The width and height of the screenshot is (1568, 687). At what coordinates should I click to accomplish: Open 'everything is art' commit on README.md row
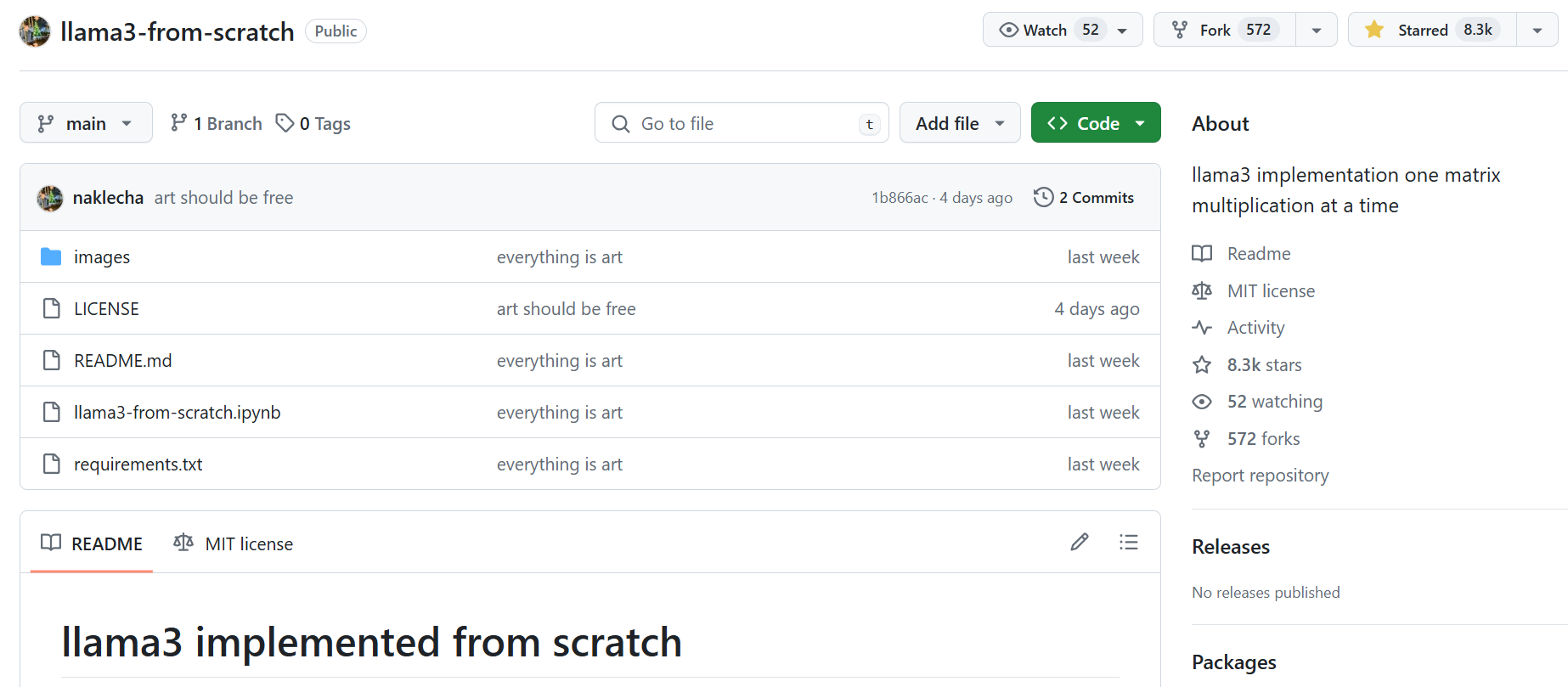pyautogui.click(x=560, y=361)
